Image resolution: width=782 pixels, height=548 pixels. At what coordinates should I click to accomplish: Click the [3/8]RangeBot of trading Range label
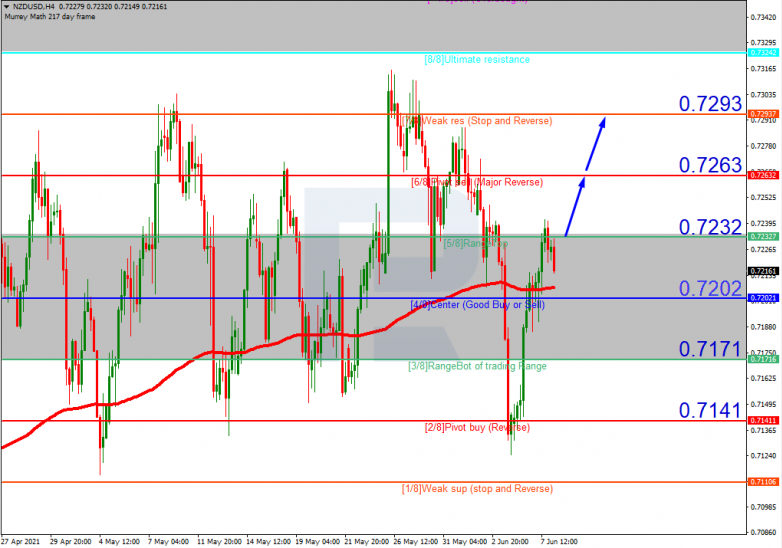pos(477,366)
